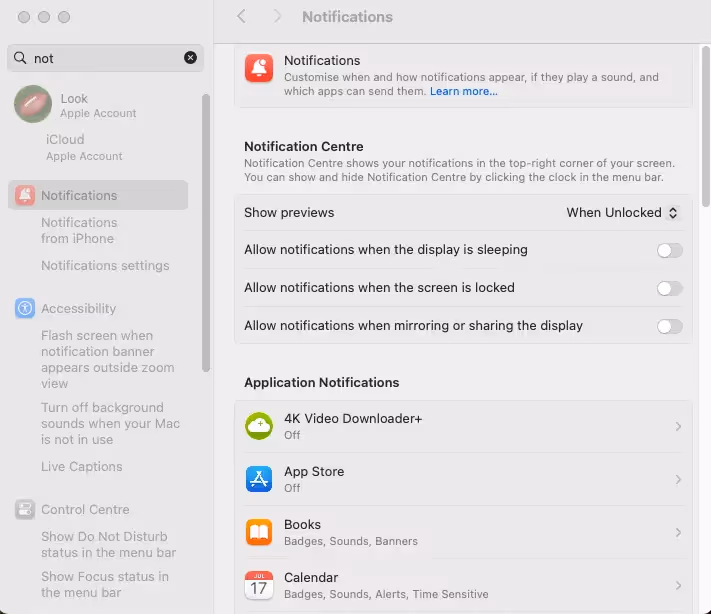
Task: Toggle allow notifications when display is sleeping
Action: (x=670, y=250)
